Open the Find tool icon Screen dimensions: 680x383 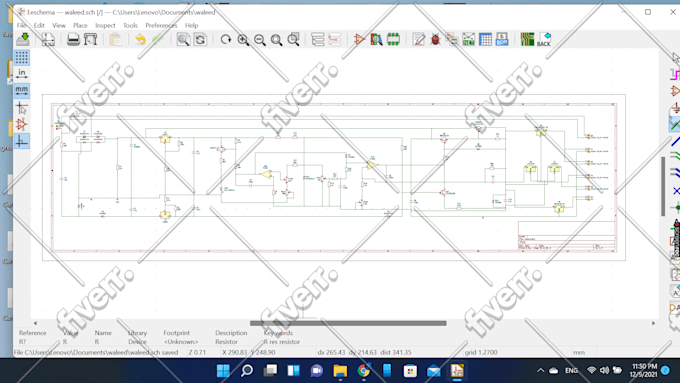point(183,39)
